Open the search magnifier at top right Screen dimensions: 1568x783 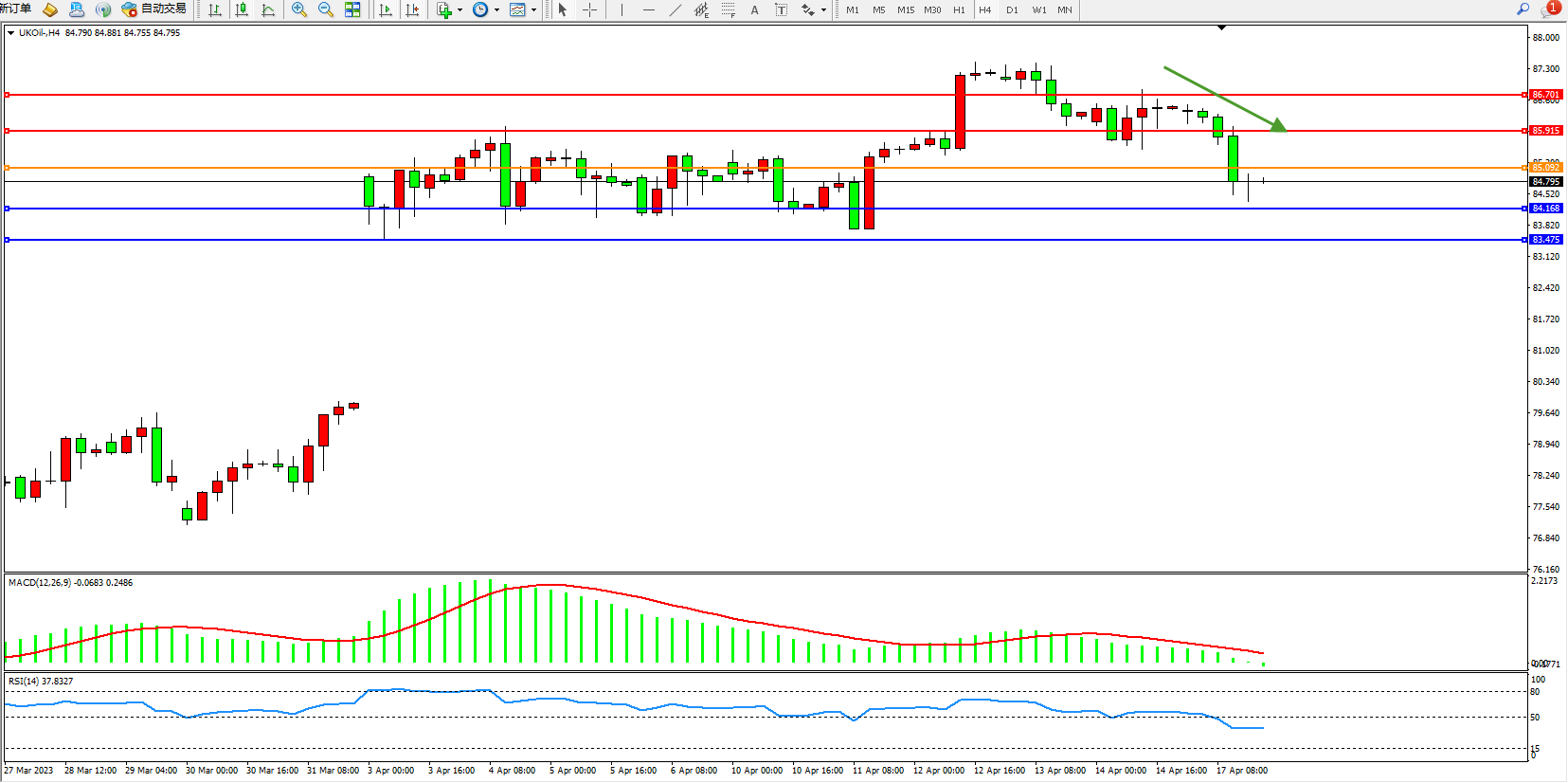coord(1523,9)
